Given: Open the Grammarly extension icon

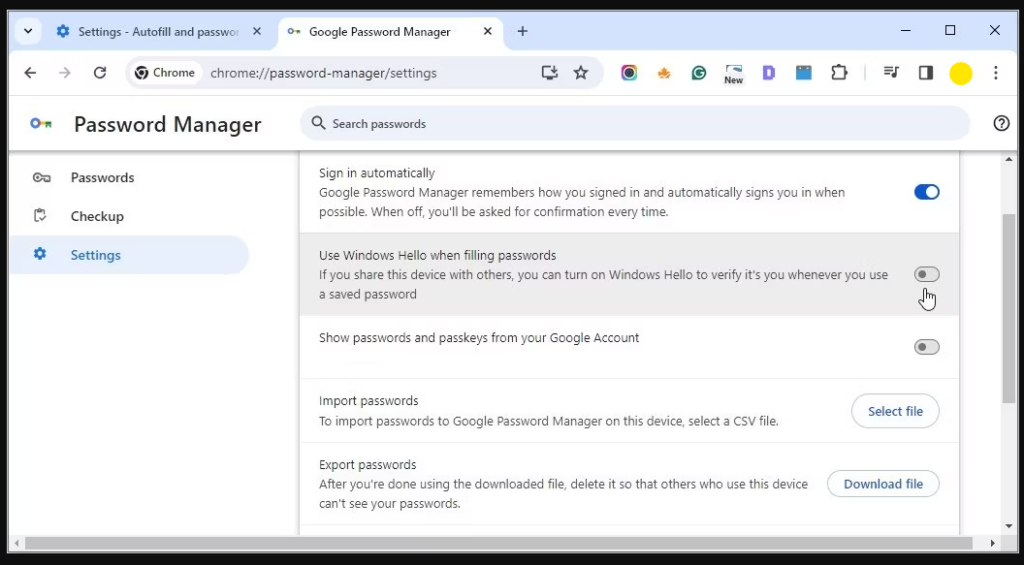Looking at the screenshot, I should pyautogui.click(x=699, y=73).
